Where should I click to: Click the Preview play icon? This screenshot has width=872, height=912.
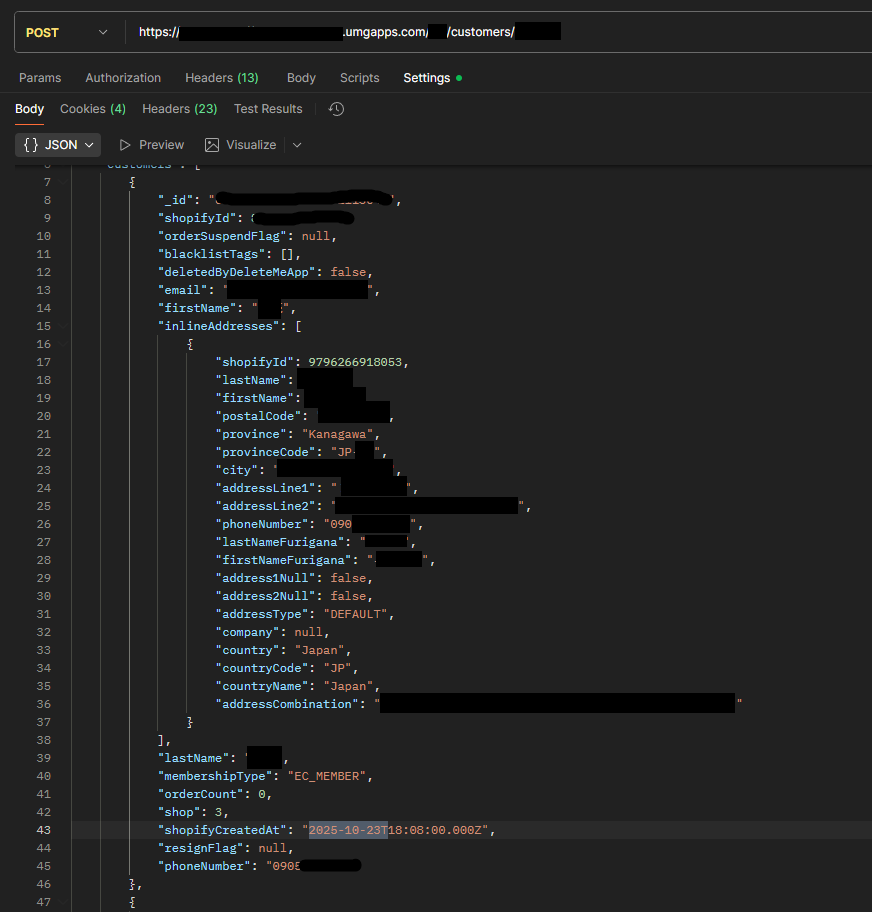(125, 145)
